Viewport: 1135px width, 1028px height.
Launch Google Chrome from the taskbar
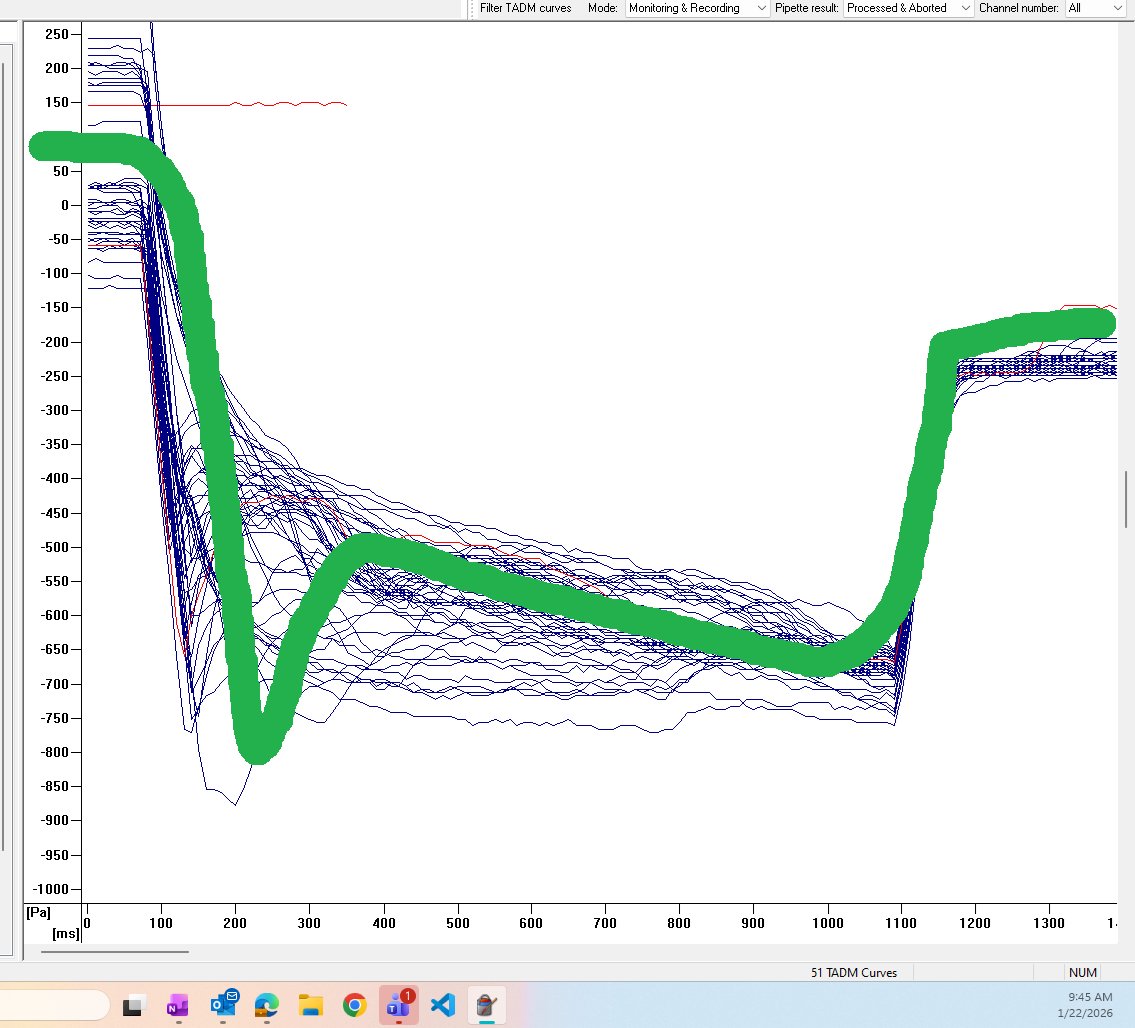(x=355, y=1005)
